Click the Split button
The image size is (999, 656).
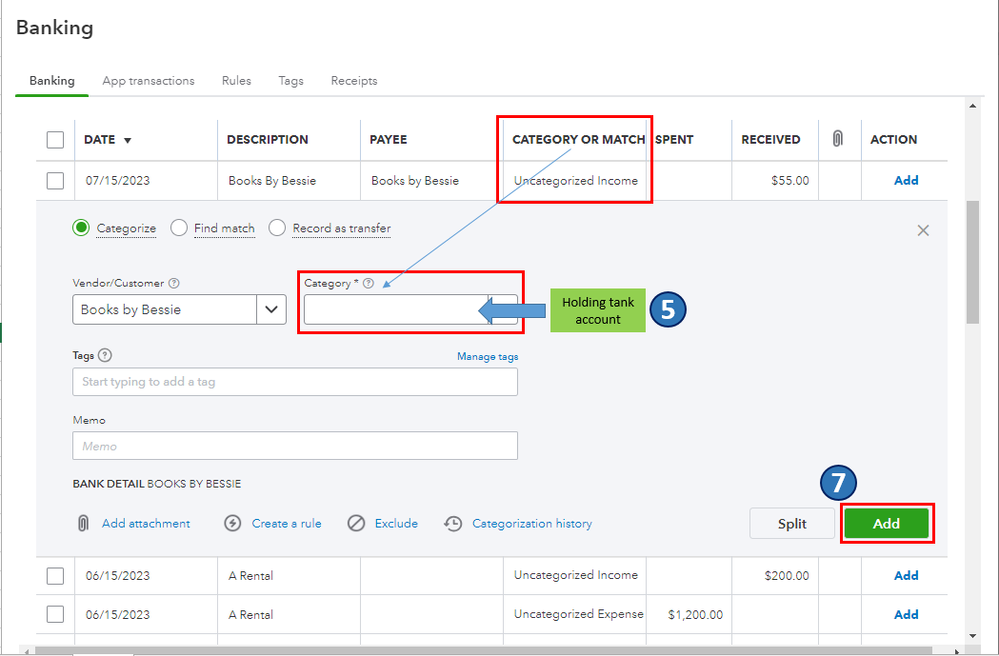tap(792, 524)
